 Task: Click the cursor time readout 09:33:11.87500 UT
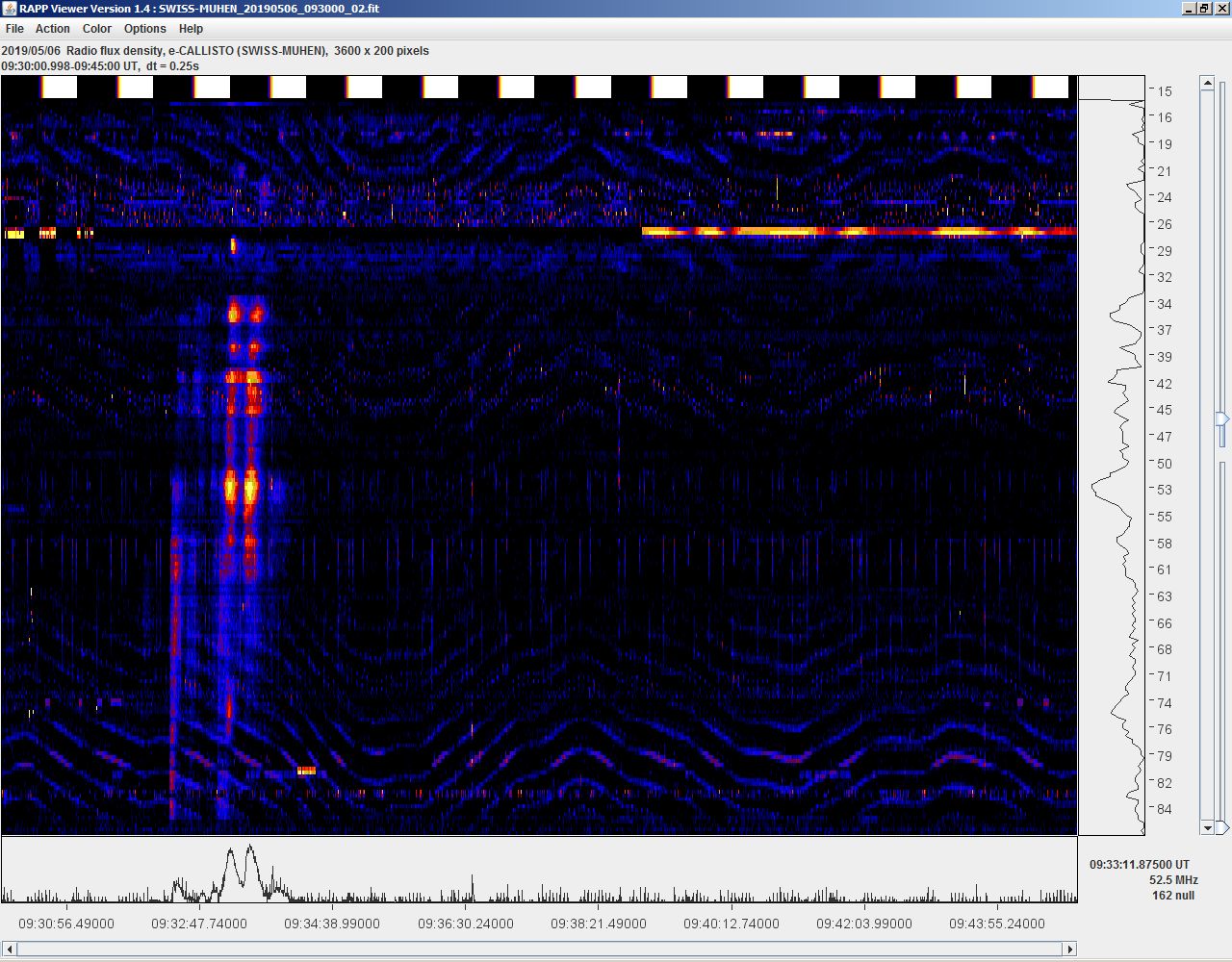tap(1140, 865)
